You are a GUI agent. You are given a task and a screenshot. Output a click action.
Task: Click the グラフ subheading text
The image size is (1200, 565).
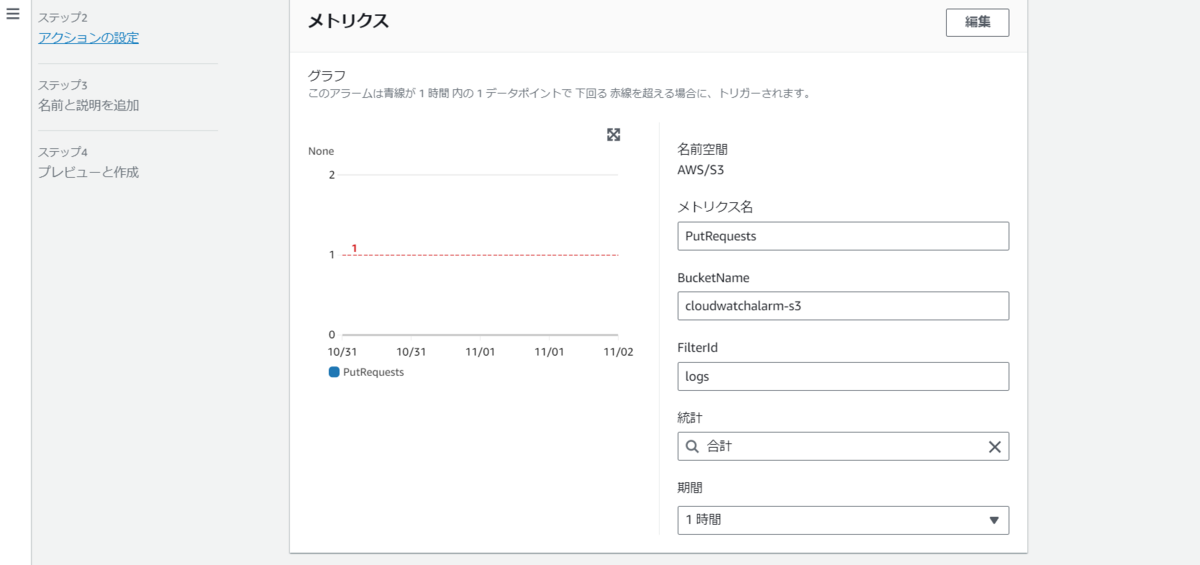[x=327, y=75]
